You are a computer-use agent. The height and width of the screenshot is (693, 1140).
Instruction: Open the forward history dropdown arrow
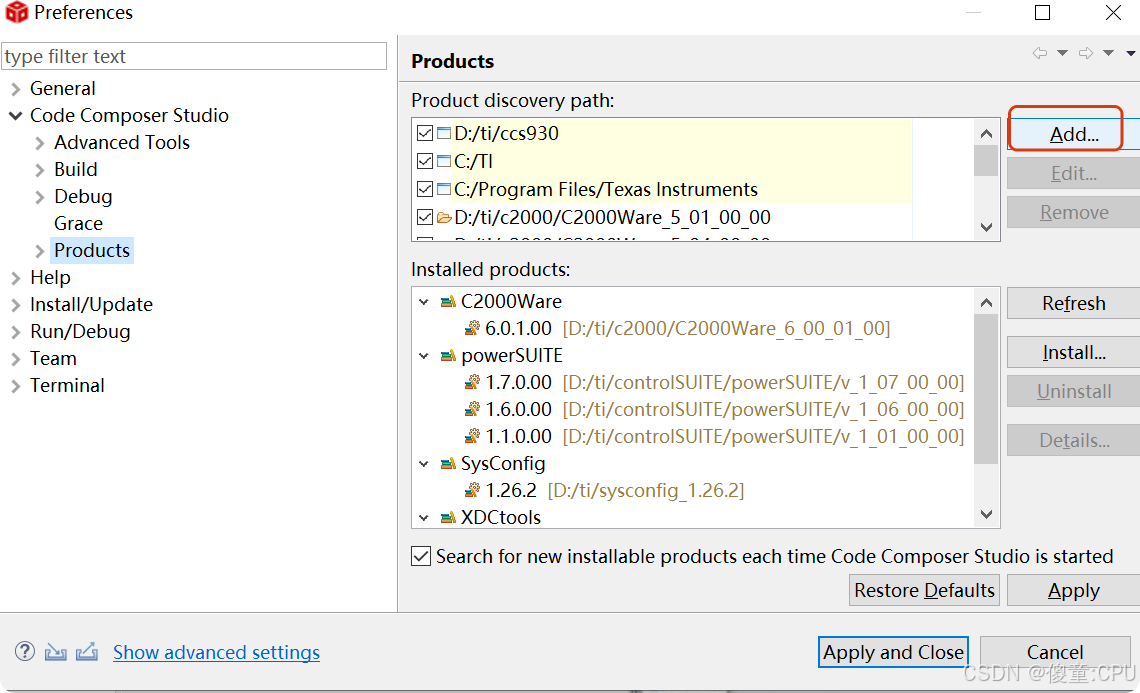click(x=1108, y=53)
